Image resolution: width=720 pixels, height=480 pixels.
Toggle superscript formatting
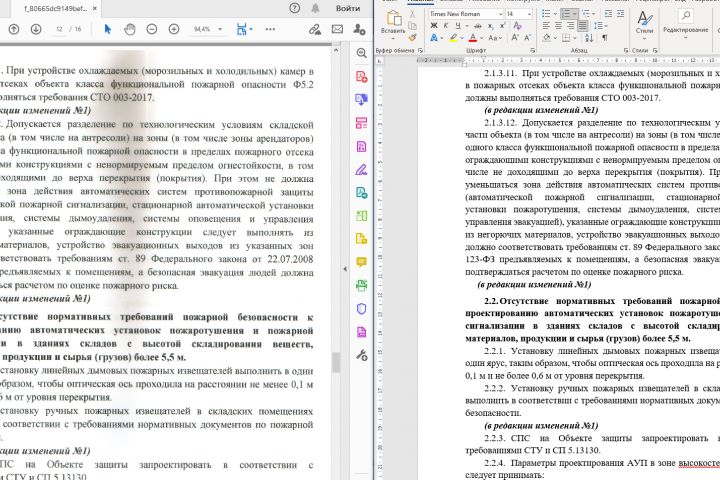click(x=502, y=26)
